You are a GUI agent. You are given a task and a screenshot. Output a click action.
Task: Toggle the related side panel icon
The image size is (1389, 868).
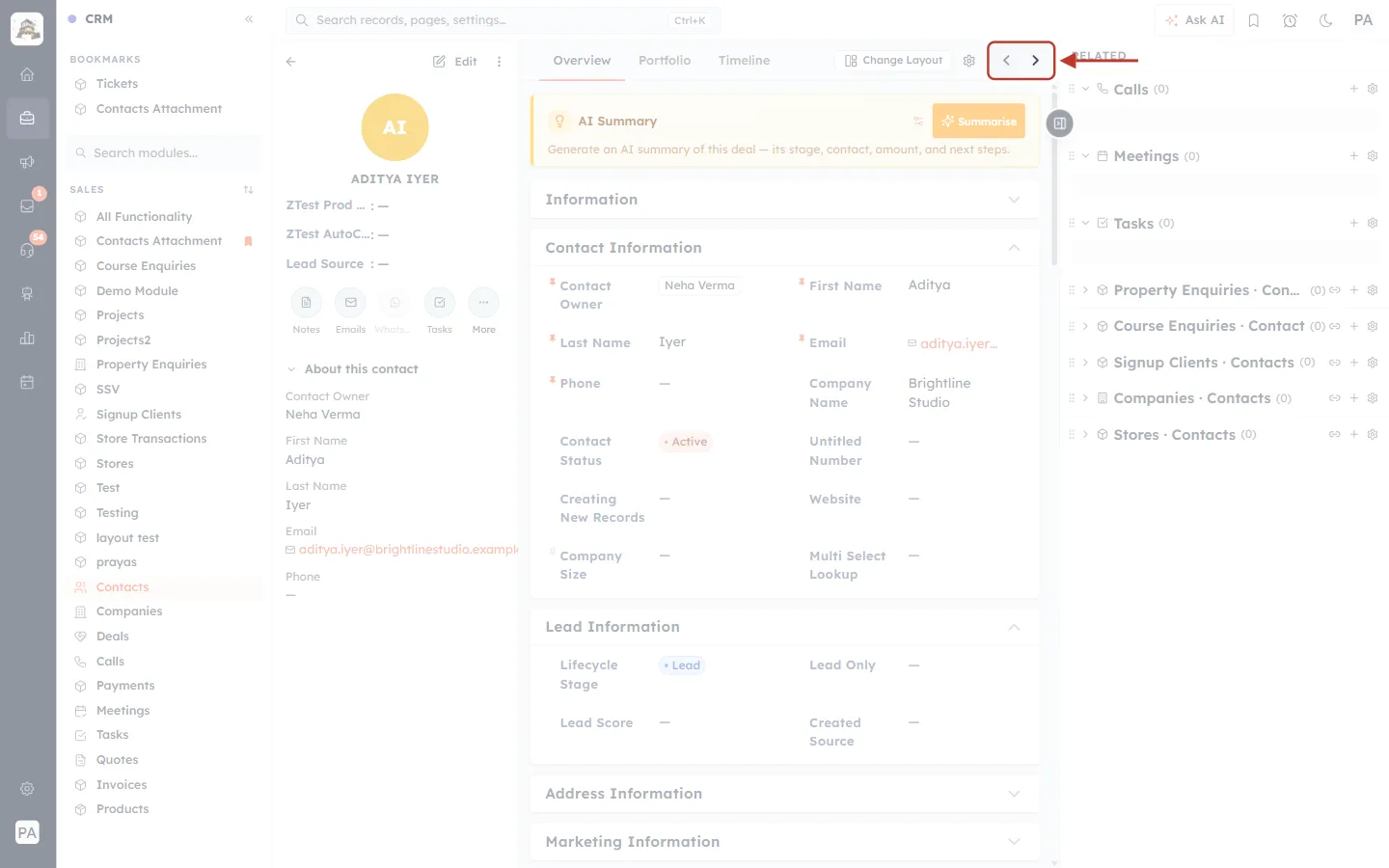[1060, 123]
